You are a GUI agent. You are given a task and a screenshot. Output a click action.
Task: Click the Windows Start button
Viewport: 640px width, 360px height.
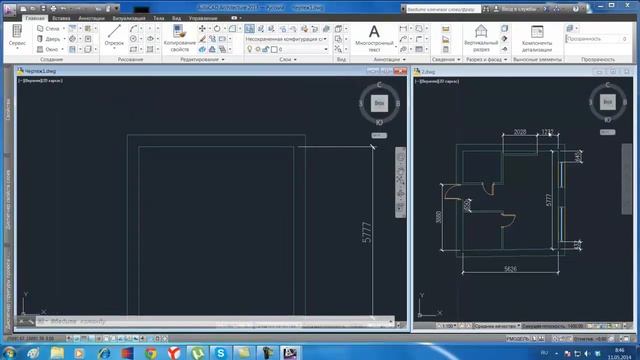(9, 353)
